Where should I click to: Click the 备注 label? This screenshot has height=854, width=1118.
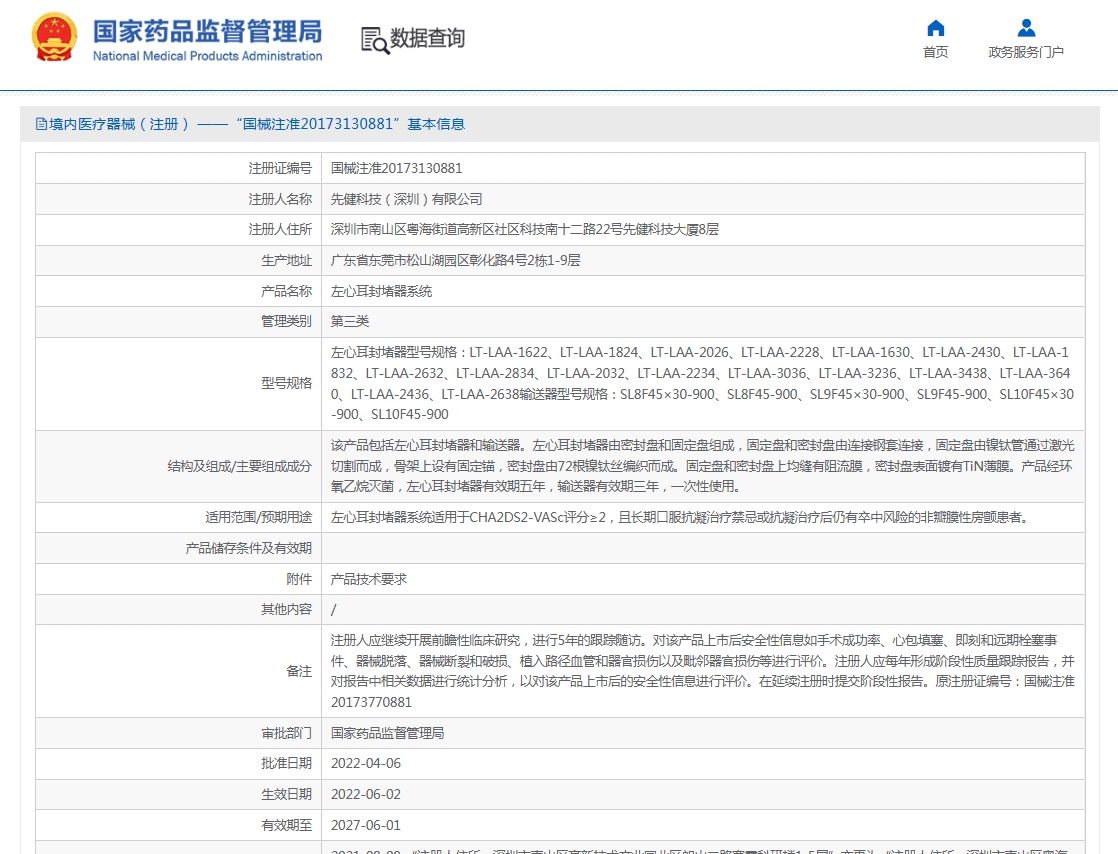299,672
